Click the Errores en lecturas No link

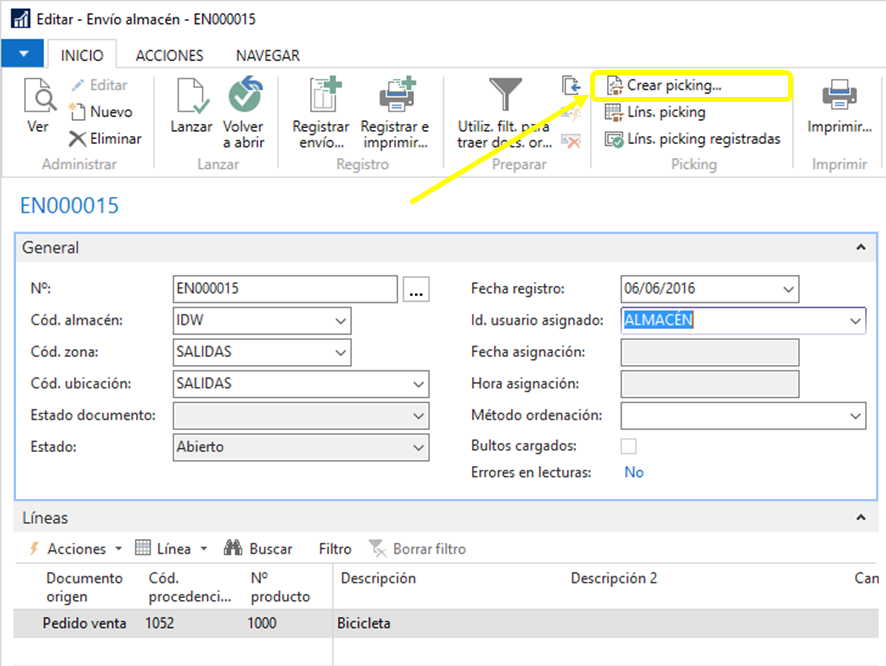tap(634, 472)
